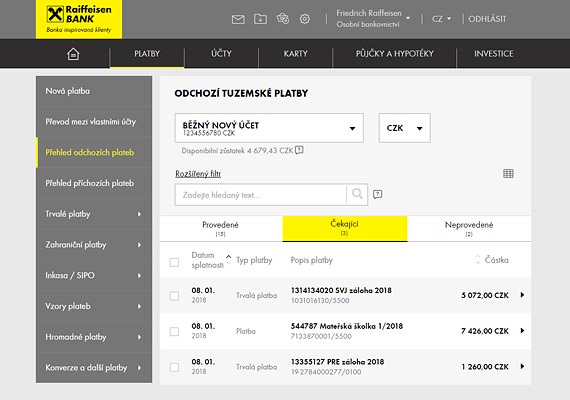Open details arrow for 1 260,00 CZK payment
Image resolution: width=570 pixels, height=400 pixels.
[522, 366]
